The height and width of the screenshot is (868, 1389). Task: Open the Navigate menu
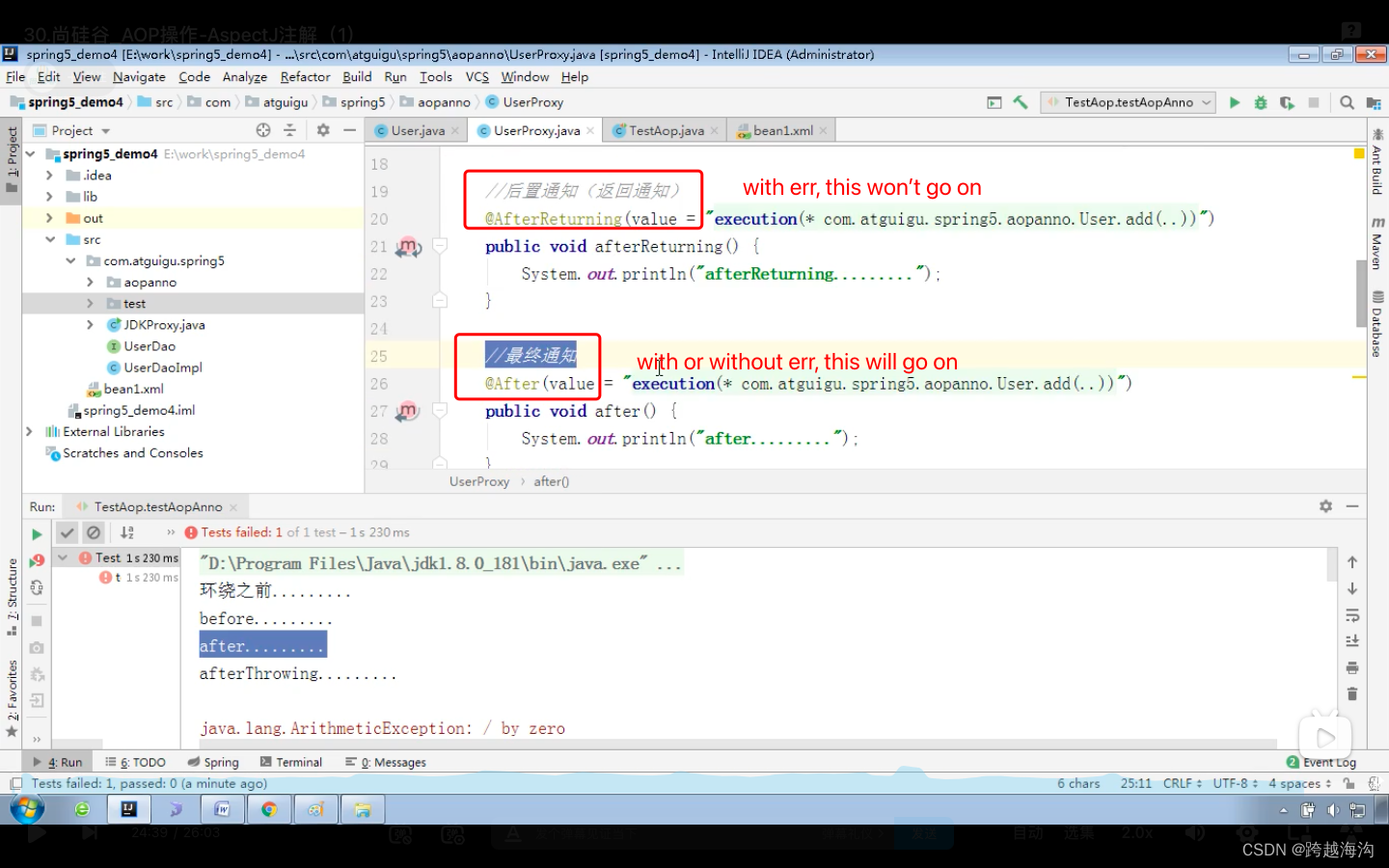139,77
